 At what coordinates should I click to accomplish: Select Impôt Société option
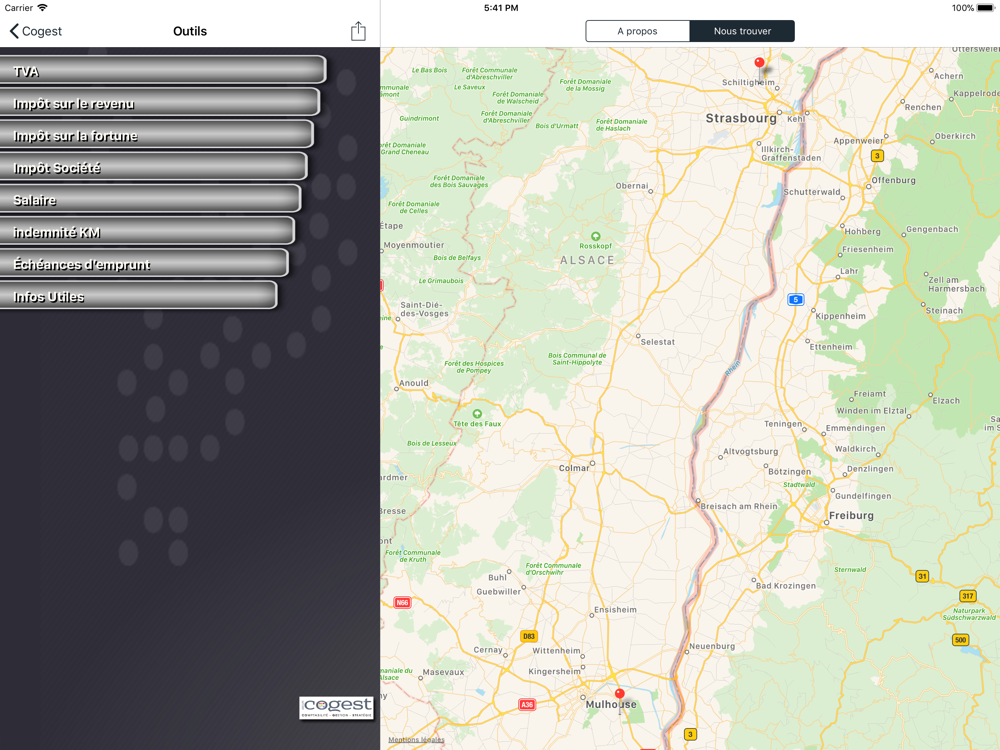(153, 167)
